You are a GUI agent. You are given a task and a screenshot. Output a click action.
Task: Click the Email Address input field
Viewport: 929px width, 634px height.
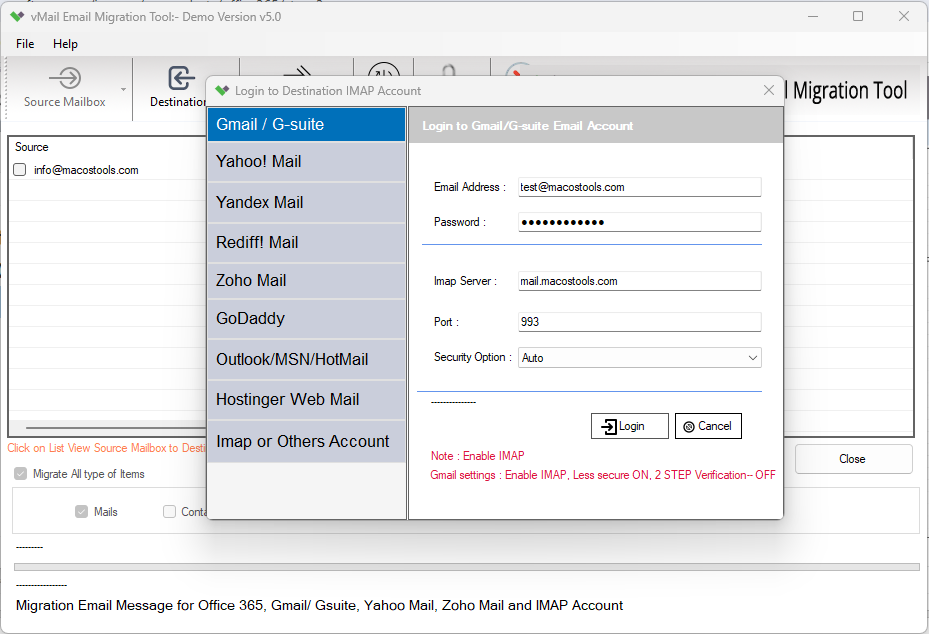pos(639,187)
